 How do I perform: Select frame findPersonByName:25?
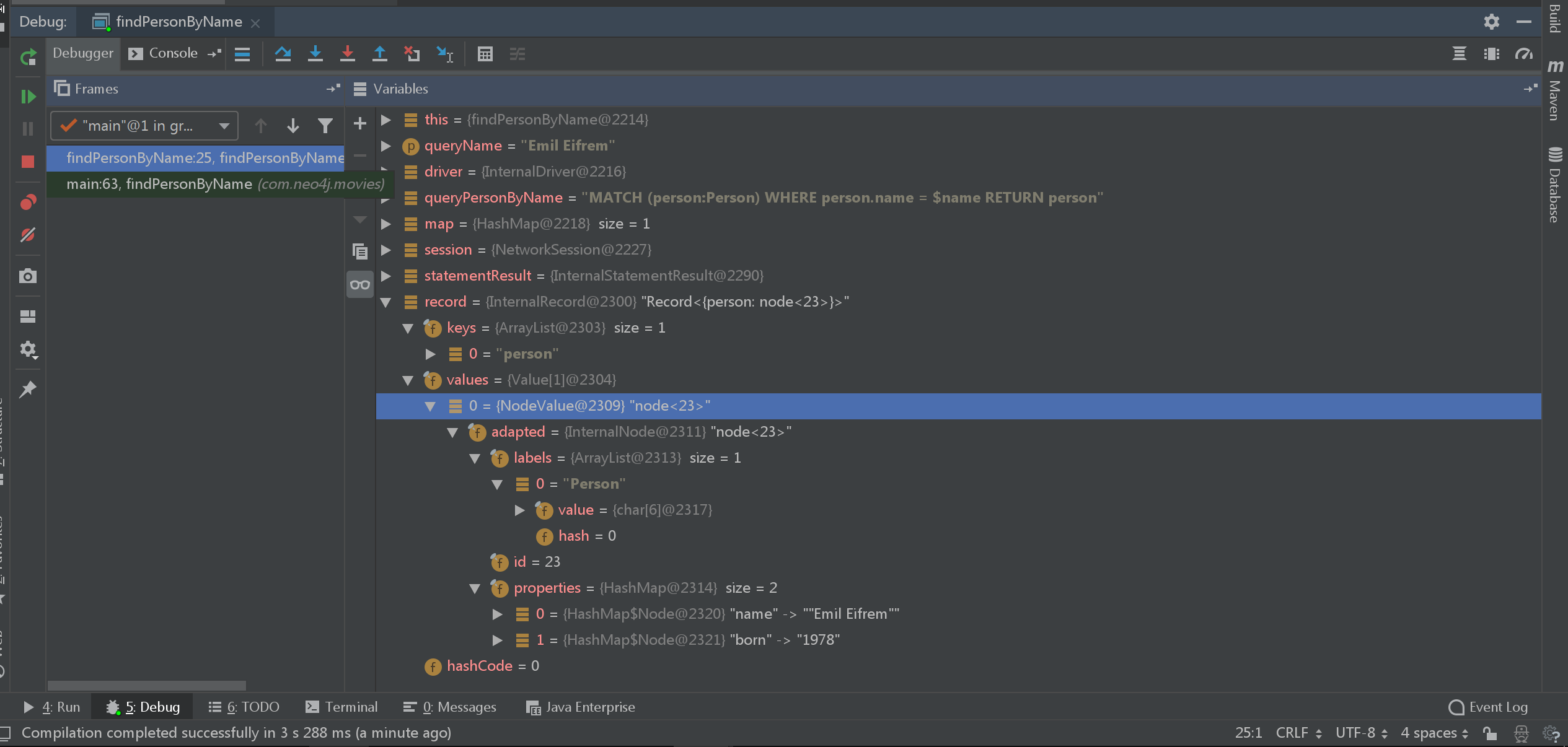(x=196, y=158)
